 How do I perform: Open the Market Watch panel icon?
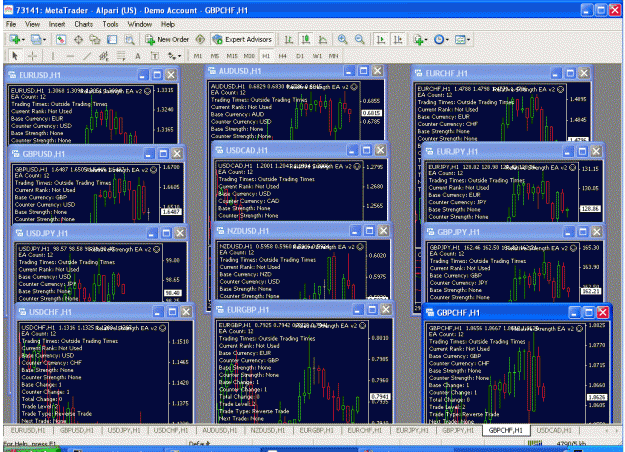[61, 39]
